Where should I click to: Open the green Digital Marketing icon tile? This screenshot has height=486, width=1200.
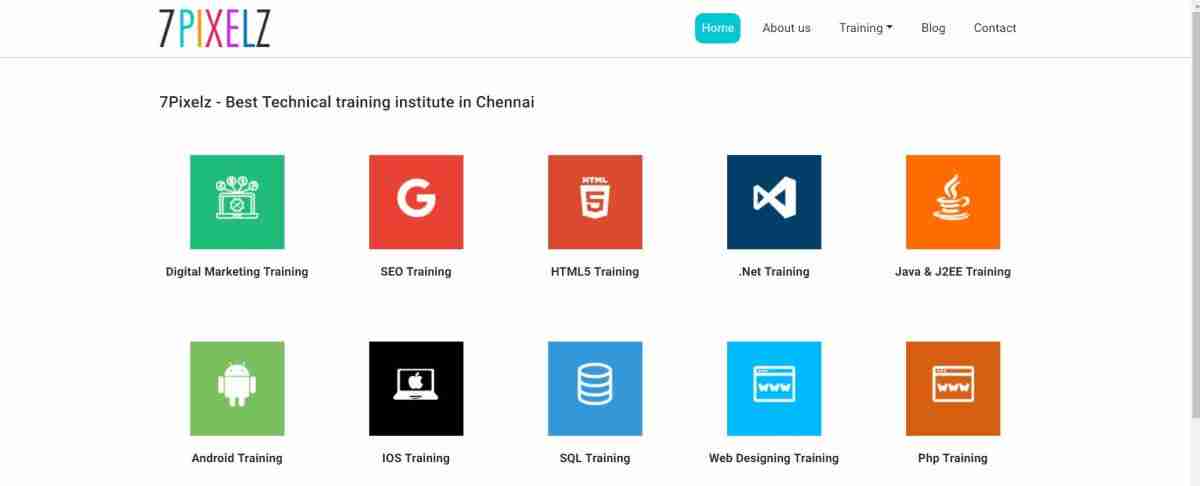pyautogui.click(x=237, y=202)
